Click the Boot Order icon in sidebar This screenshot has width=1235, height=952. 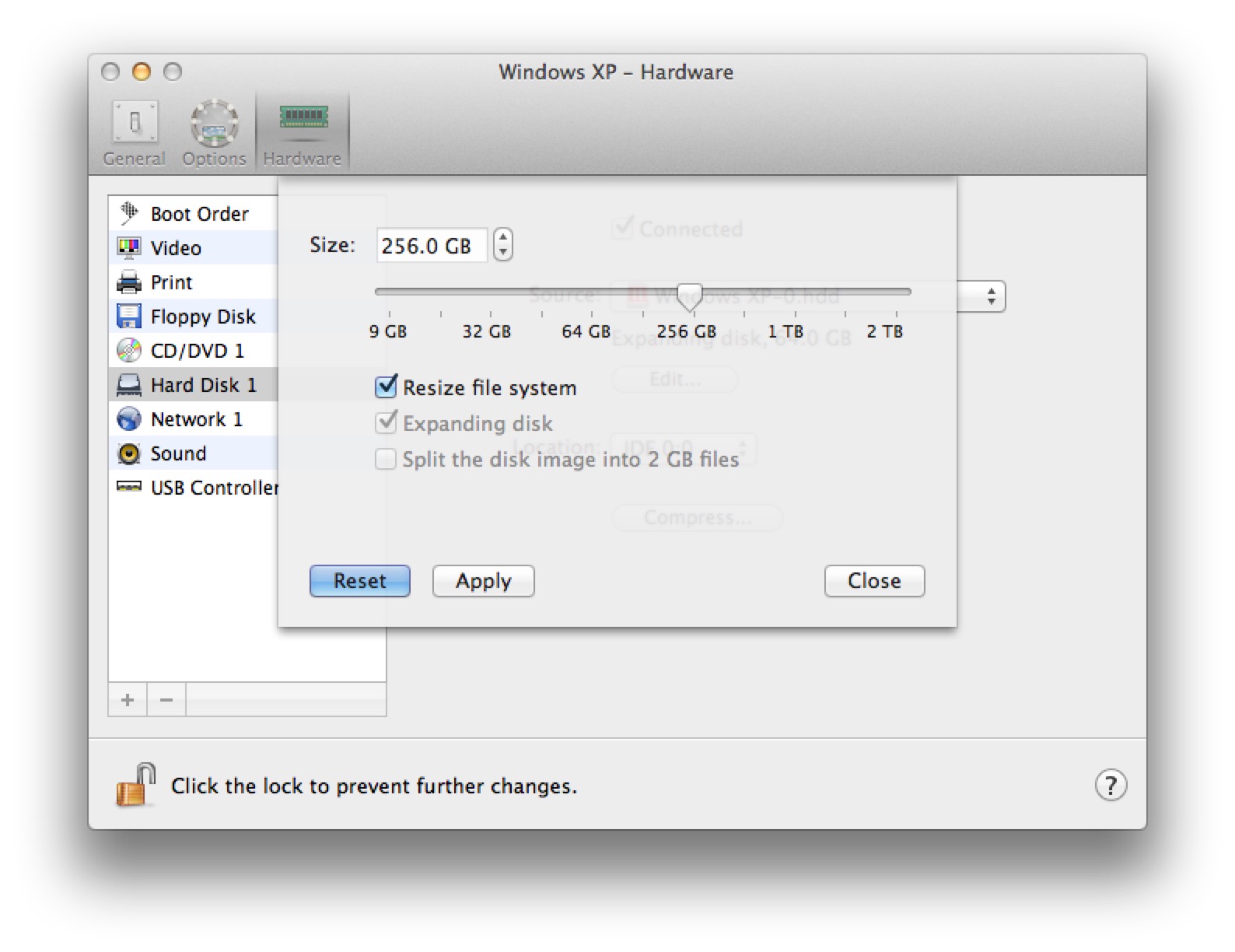tap(129, 213)
